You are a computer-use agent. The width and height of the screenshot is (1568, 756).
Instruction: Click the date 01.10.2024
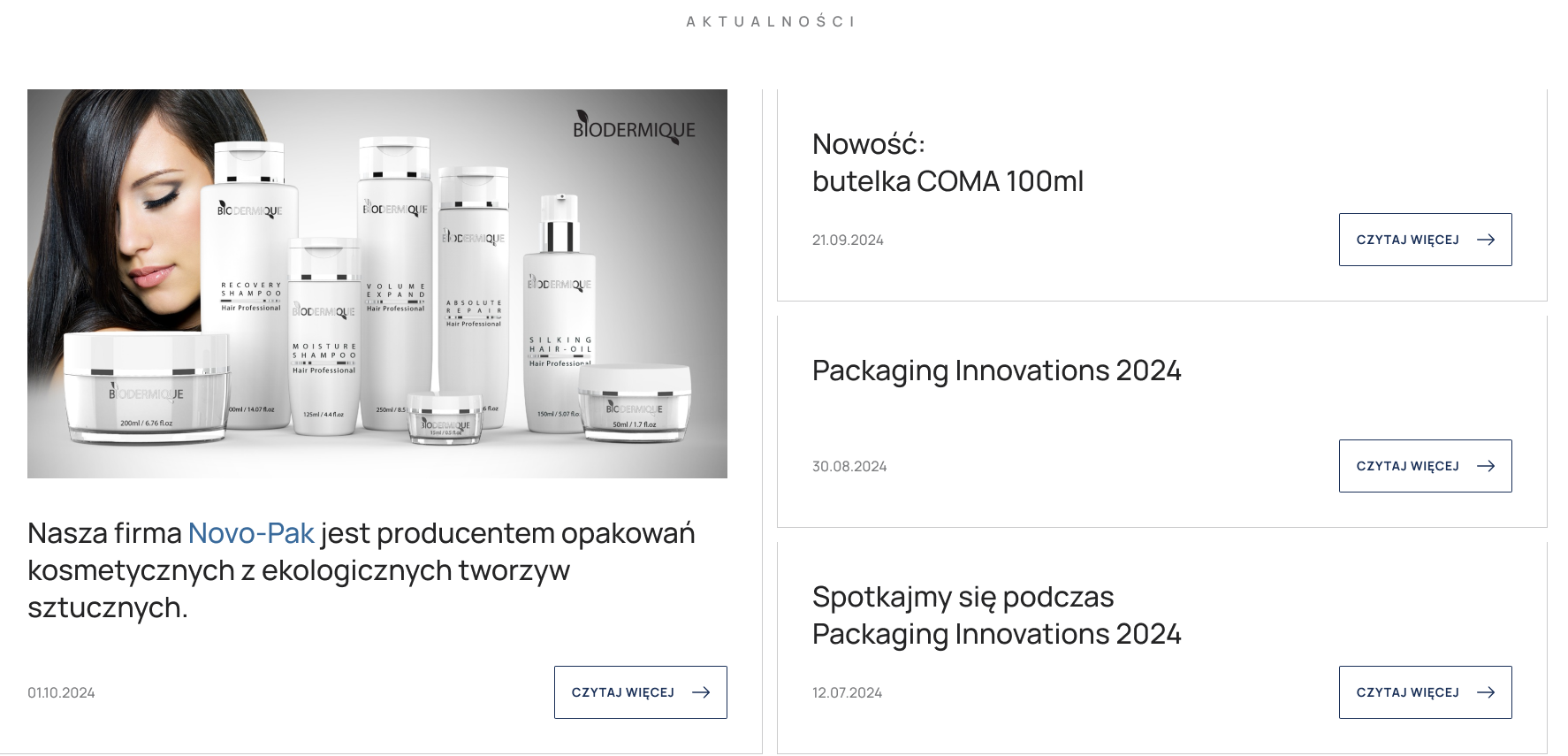click(61, 692)
